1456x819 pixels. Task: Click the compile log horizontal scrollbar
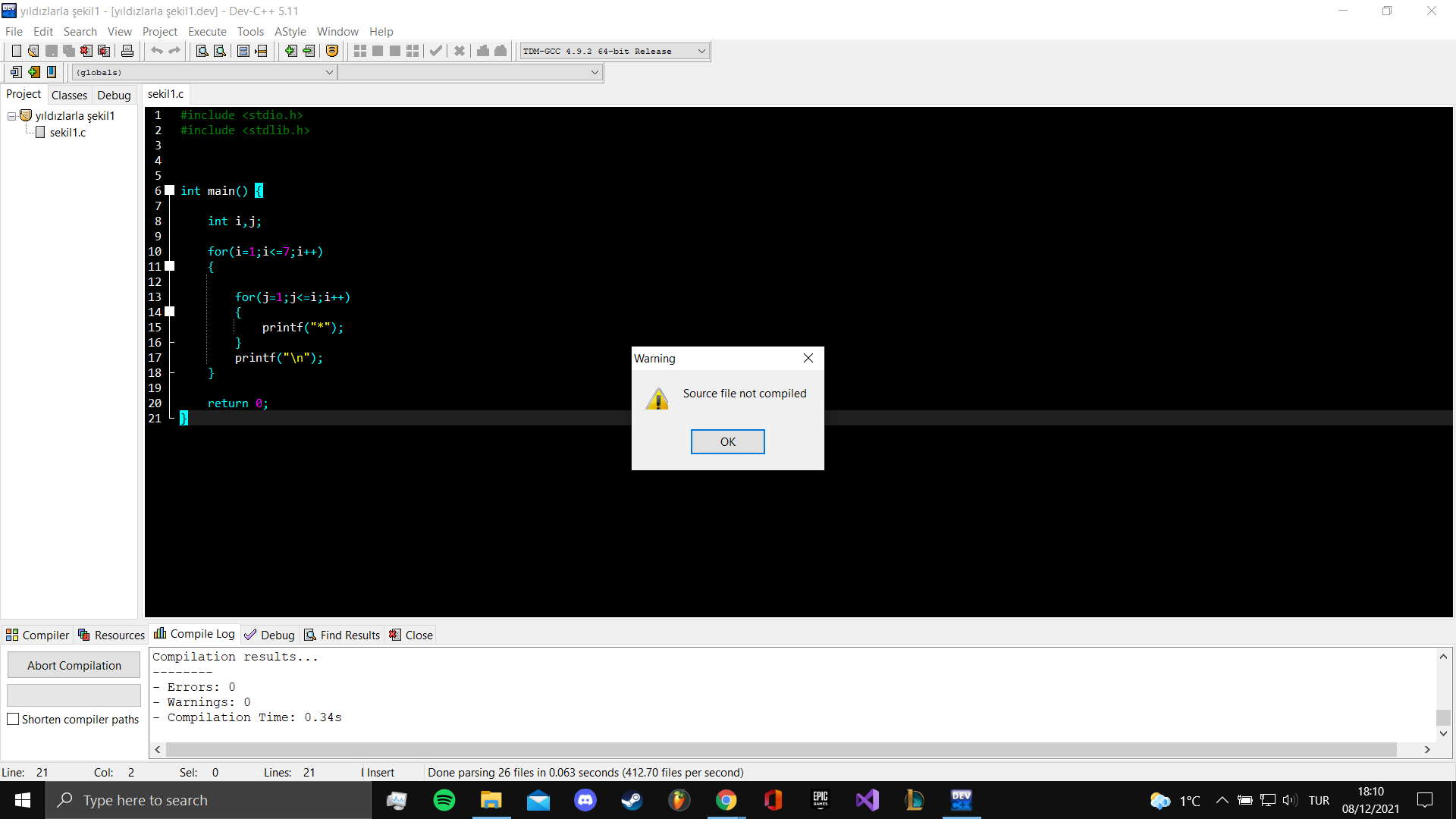pyautogui.click(x=781, y=749)
